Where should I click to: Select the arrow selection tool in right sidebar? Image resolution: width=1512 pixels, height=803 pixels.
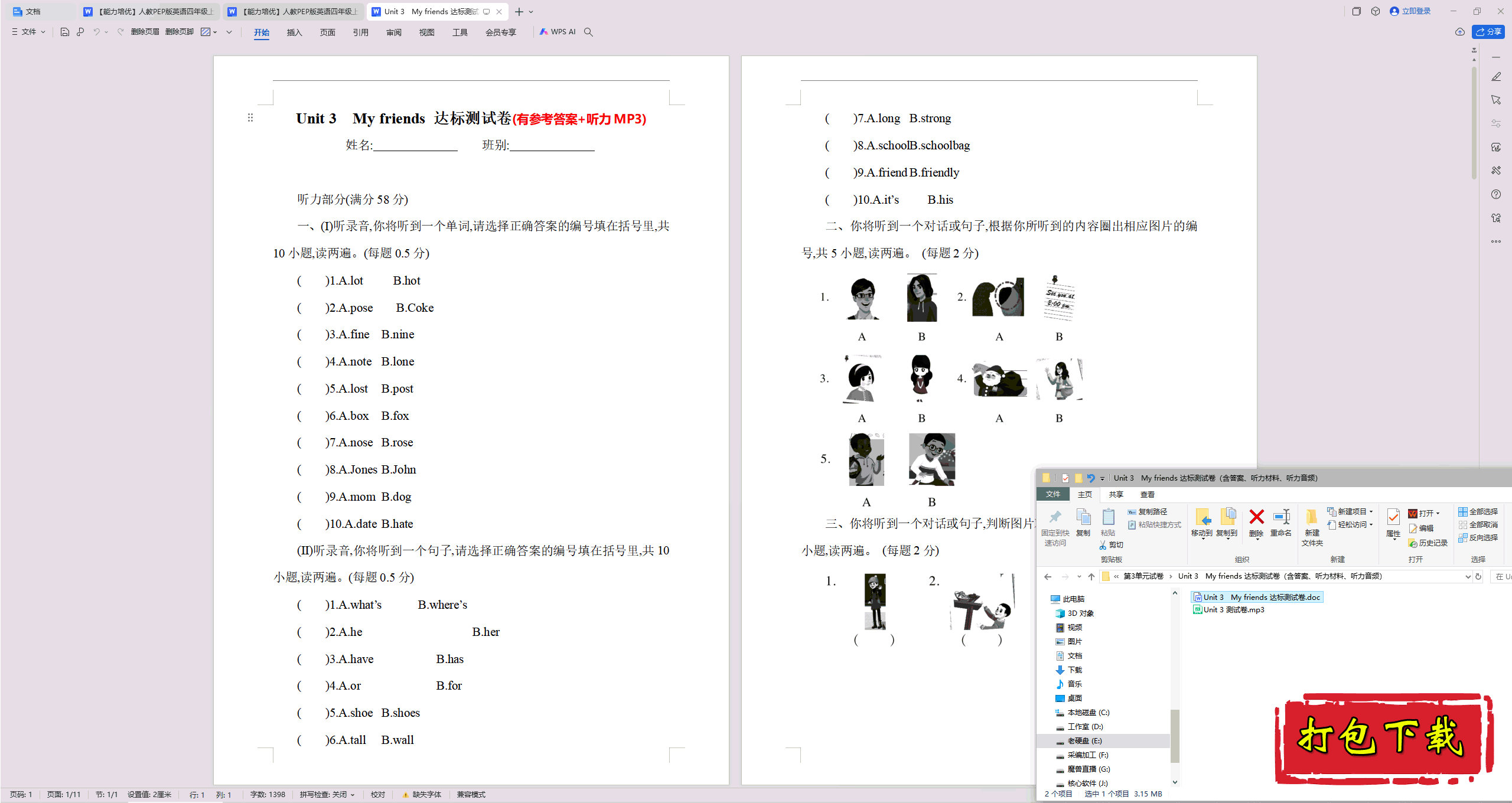(x=1496, y=100)
